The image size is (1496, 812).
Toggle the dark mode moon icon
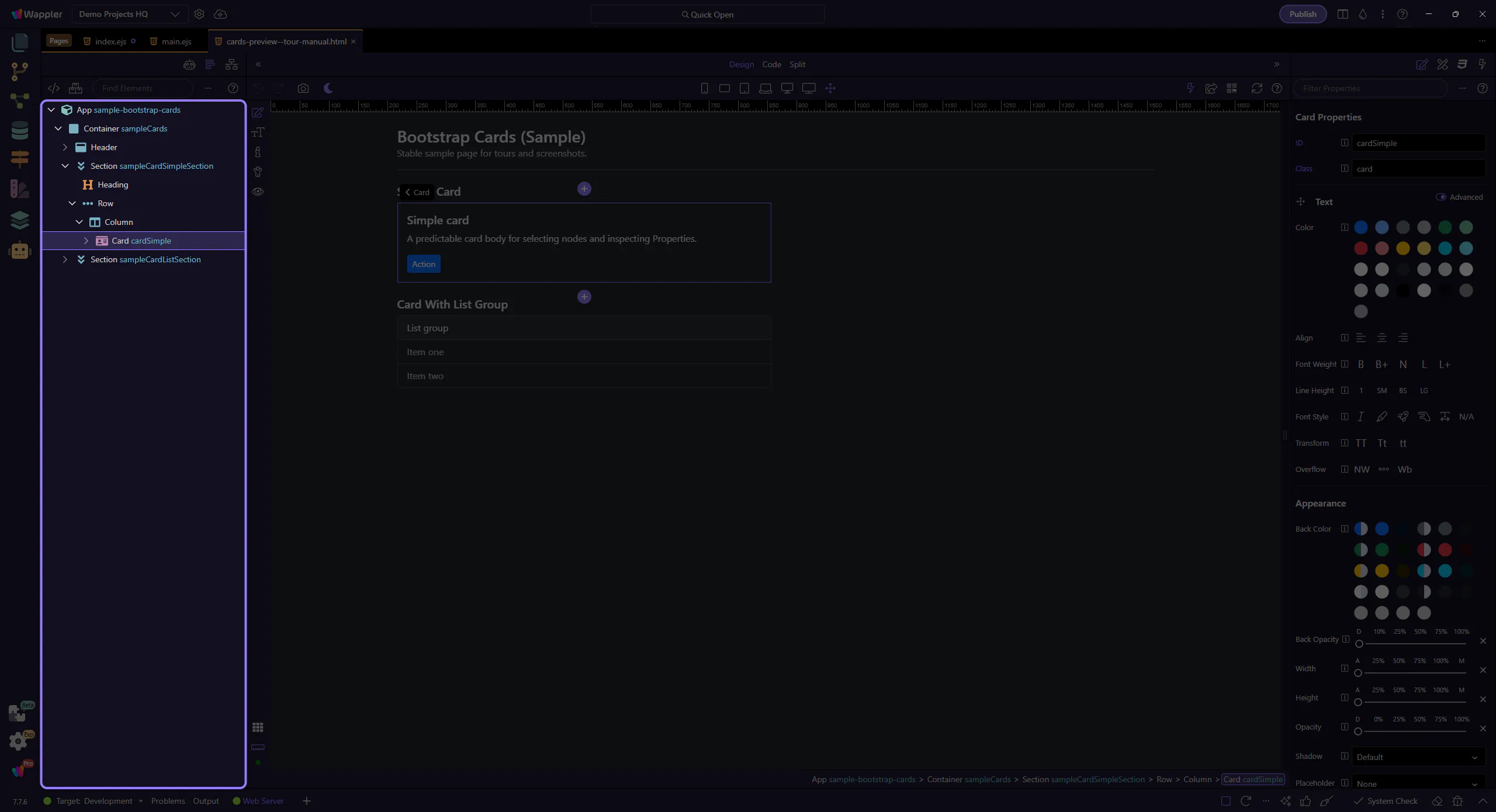point(328,88)
